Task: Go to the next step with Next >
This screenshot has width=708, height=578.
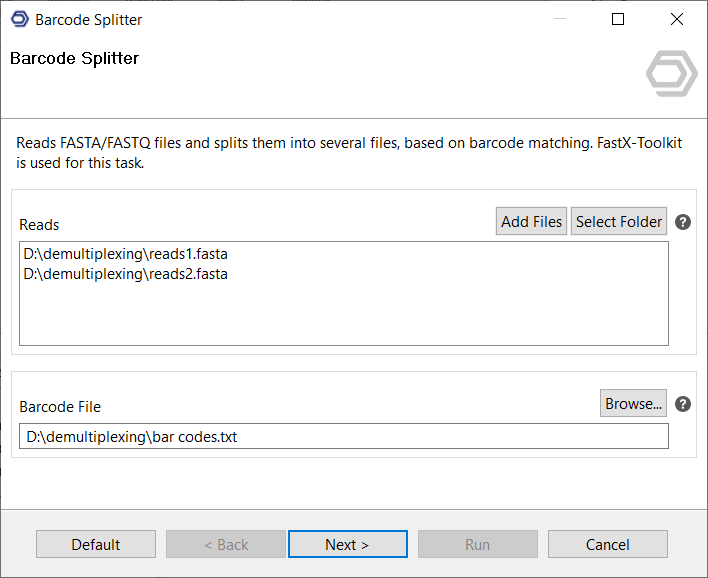Action: coord(347,544)
